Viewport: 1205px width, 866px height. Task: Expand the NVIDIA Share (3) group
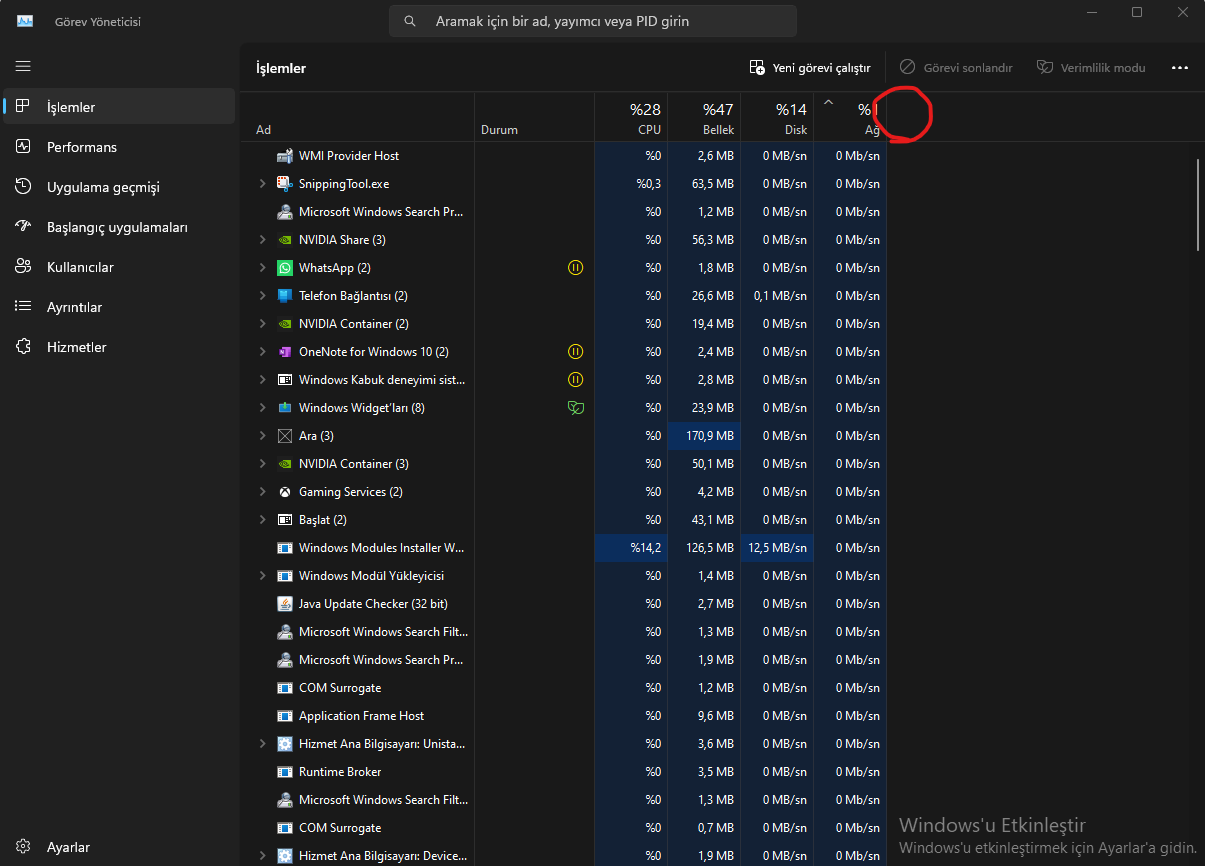click(x=262, y=240)
